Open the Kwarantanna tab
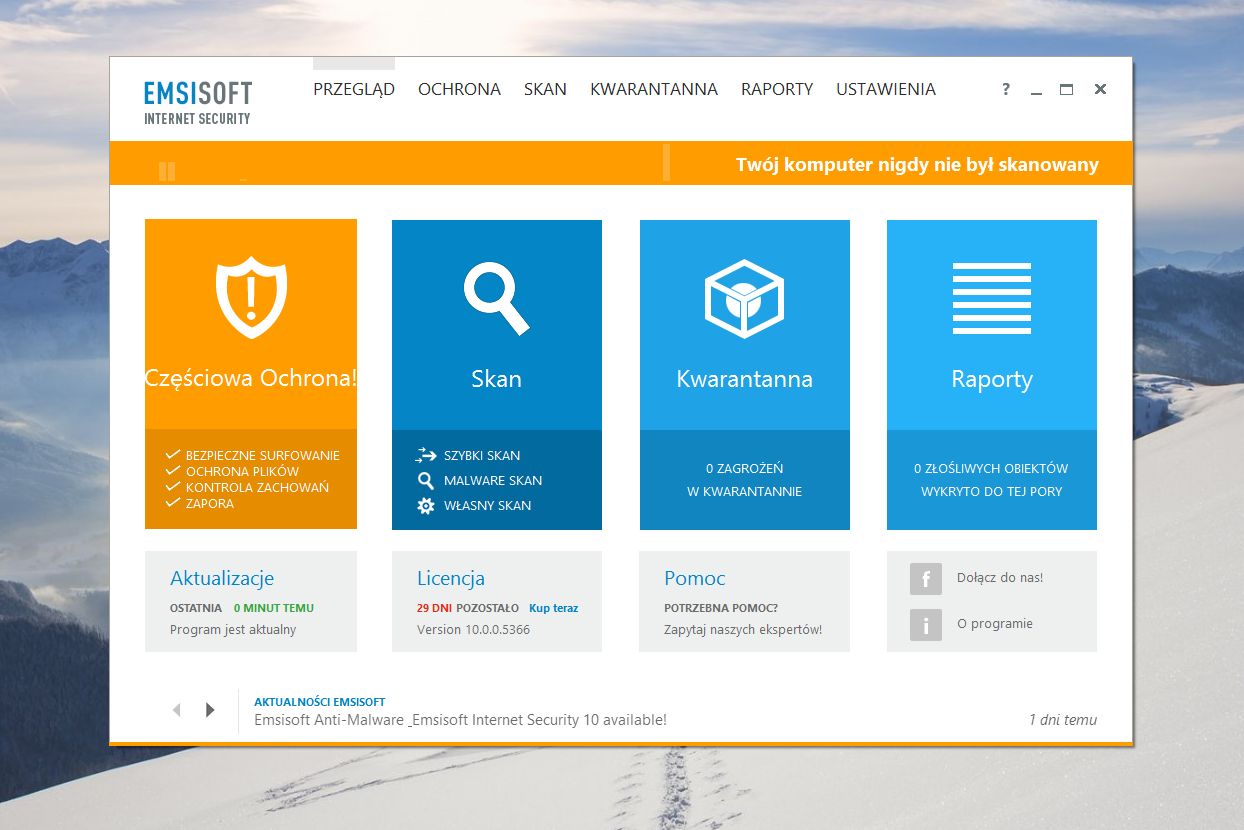The width and height of the screenshot is (1244, 830). point(654,89)
